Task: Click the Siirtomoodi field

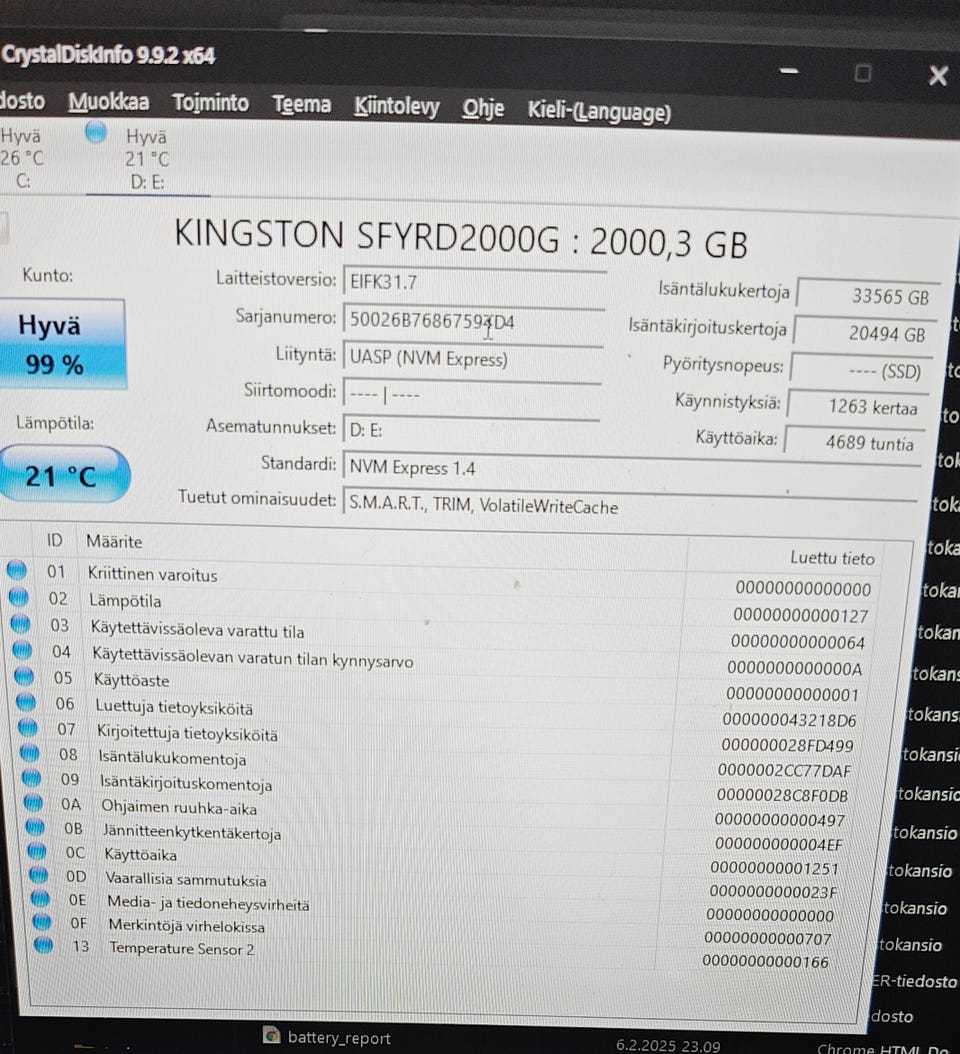Action: coord(472,393)
